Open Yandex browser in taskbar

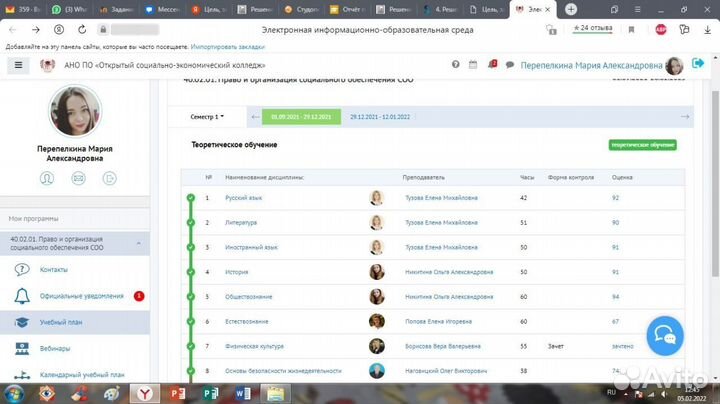[145, 394]
